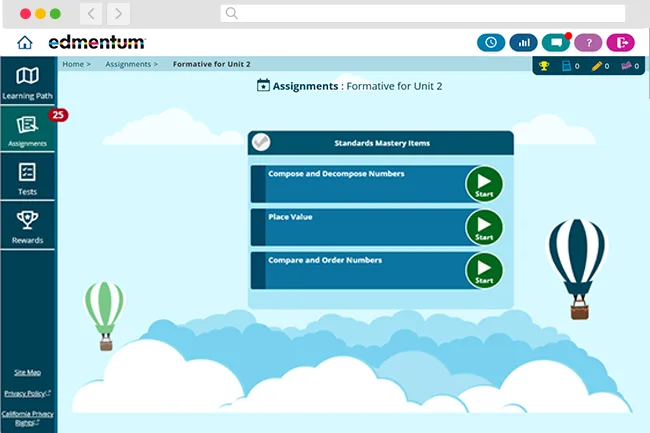
Task: Open the question mark help icon
Action: pyautogui.click(x=588, y=42)
